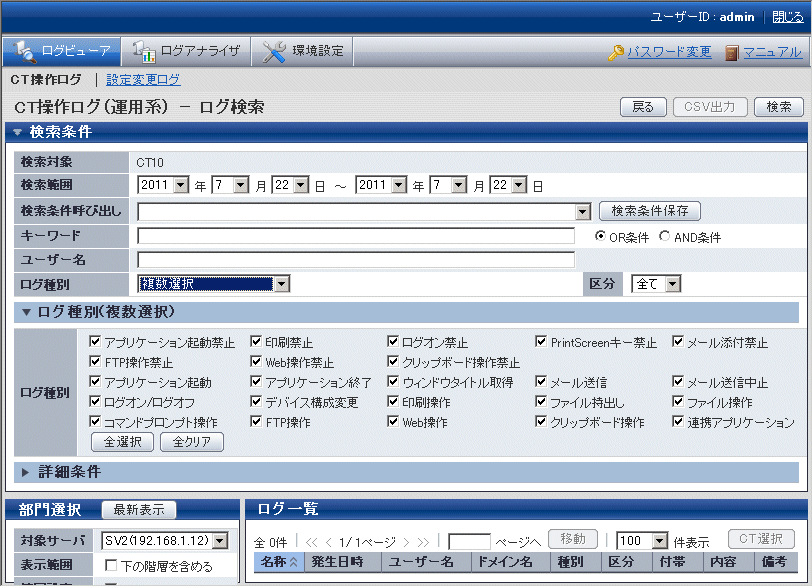Go to previous page with < icon
Viewport: 812px width, 586px height.
pos(328,542)
